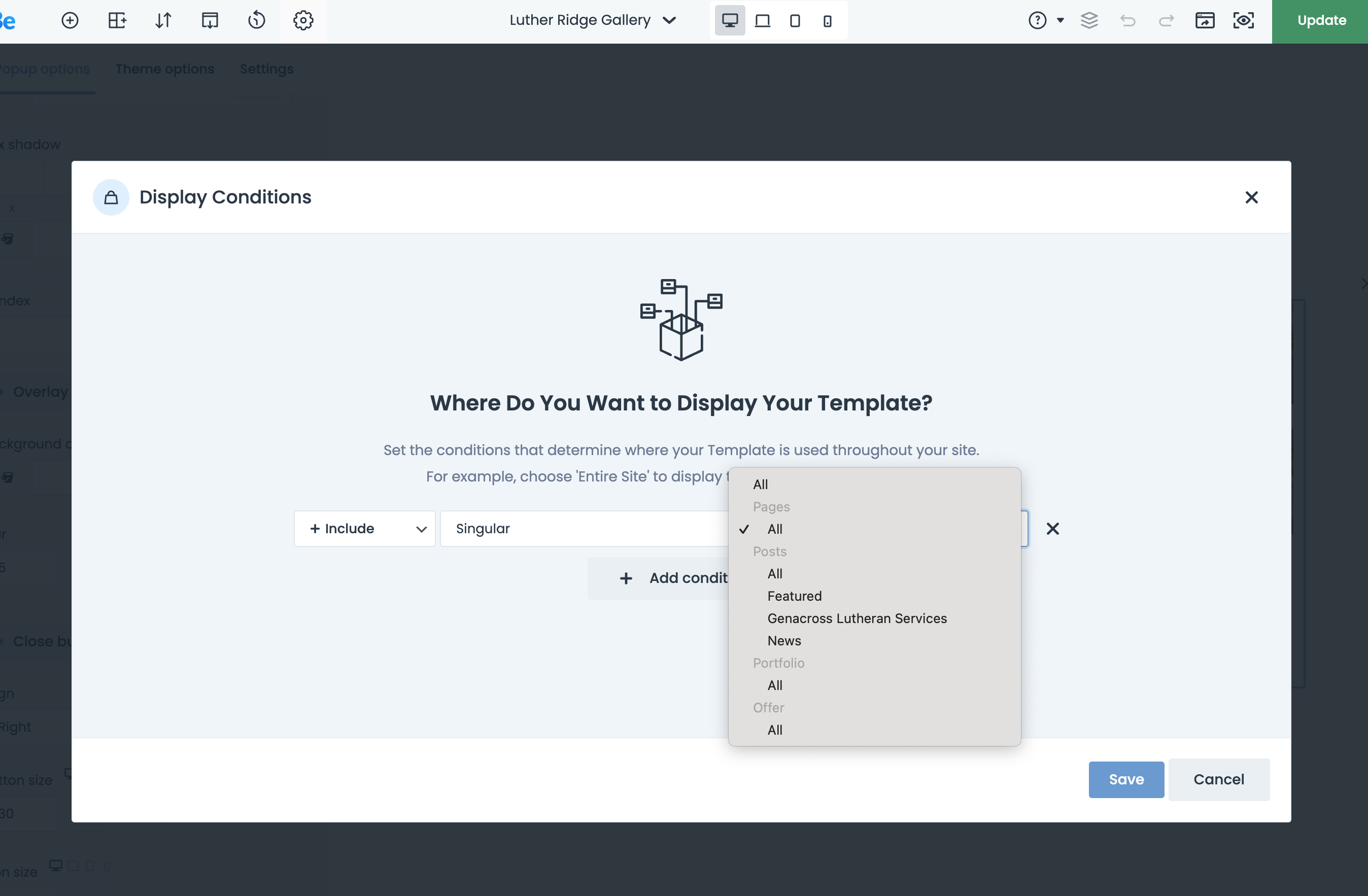The height and width of the screenshot is (896, 1368).
Task: Toggle the responsive tablet view icon
Action: click(794, 20)
